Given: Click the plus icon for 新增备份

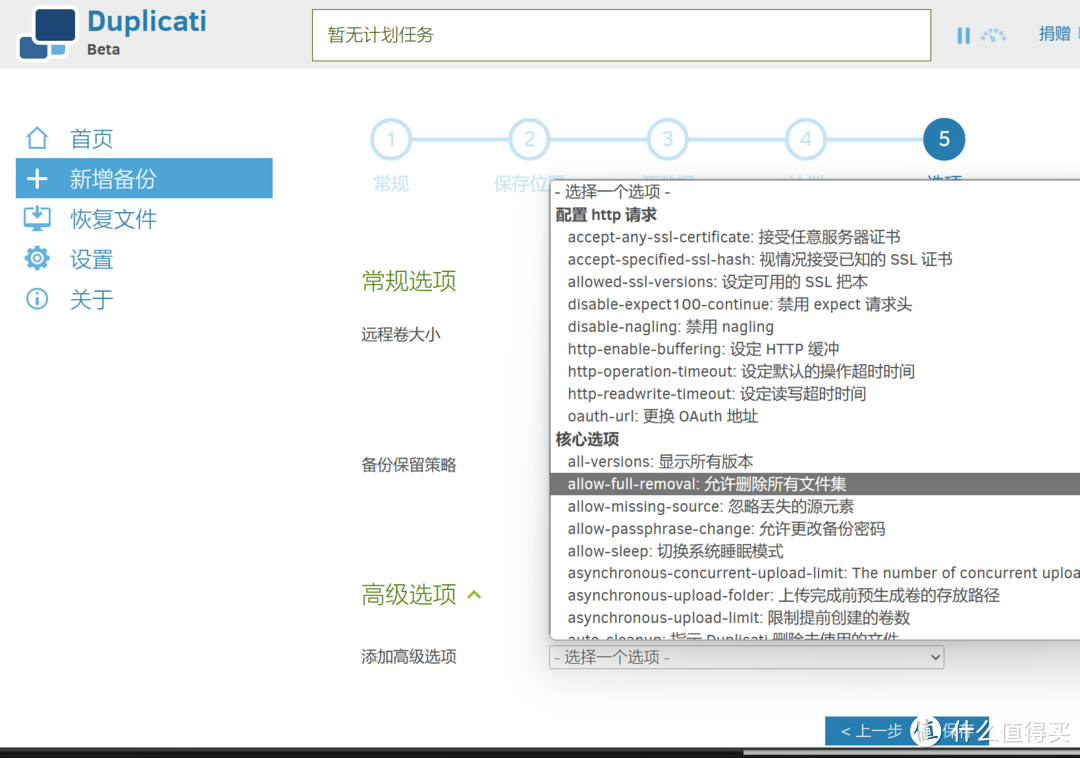Looking at the screenshot, I should pyautogui.click(x=37, y=179).
